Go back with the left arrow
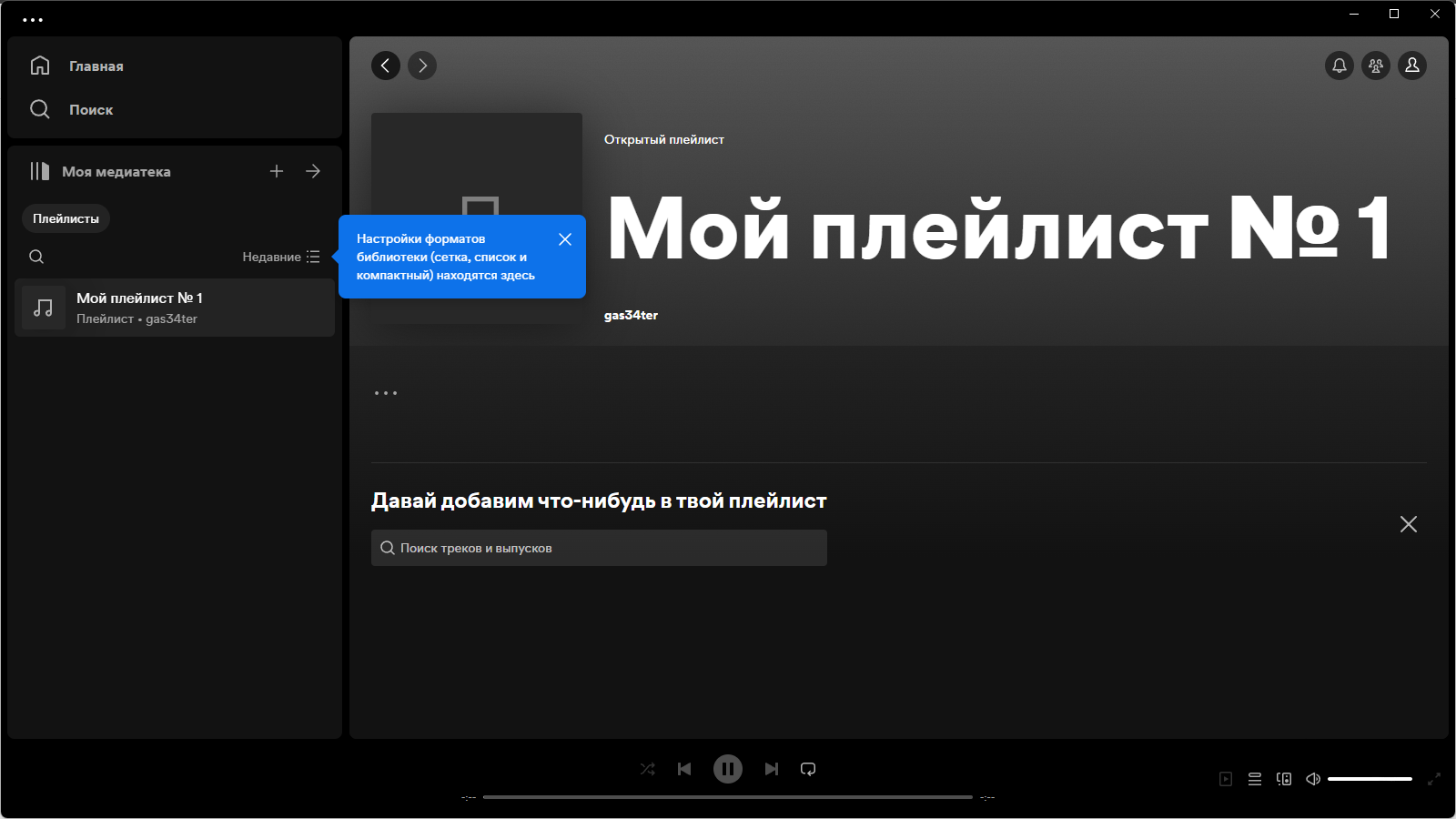 [386, 66]
